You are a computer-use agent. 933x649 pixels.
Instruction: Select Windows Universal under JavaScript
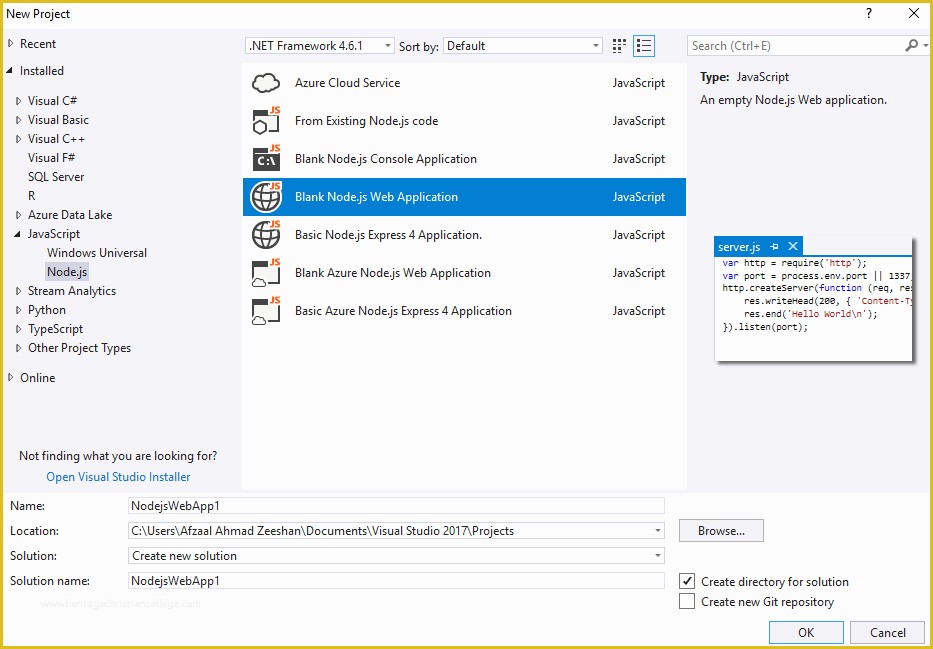97,253
